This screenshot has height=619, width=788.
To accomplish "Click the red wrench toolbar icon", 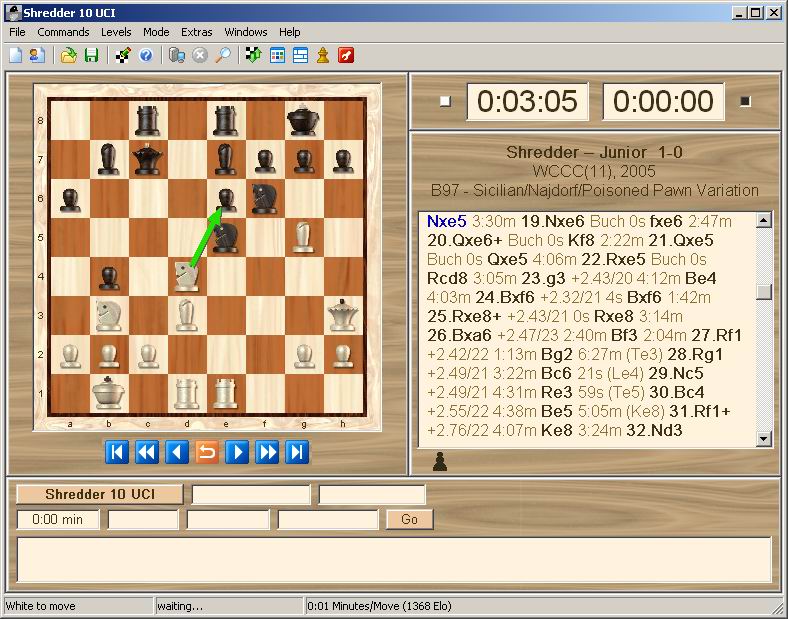I will tap(346, 55).
